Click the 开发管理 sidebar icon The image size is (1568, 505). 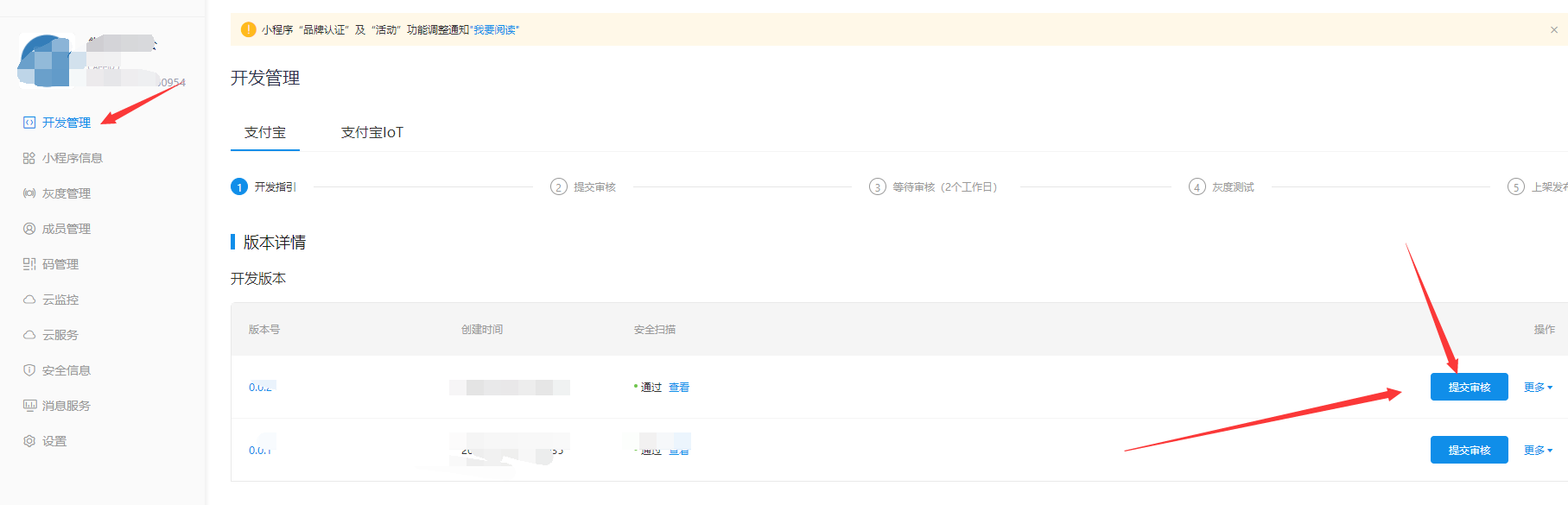(x=29, y=123)
